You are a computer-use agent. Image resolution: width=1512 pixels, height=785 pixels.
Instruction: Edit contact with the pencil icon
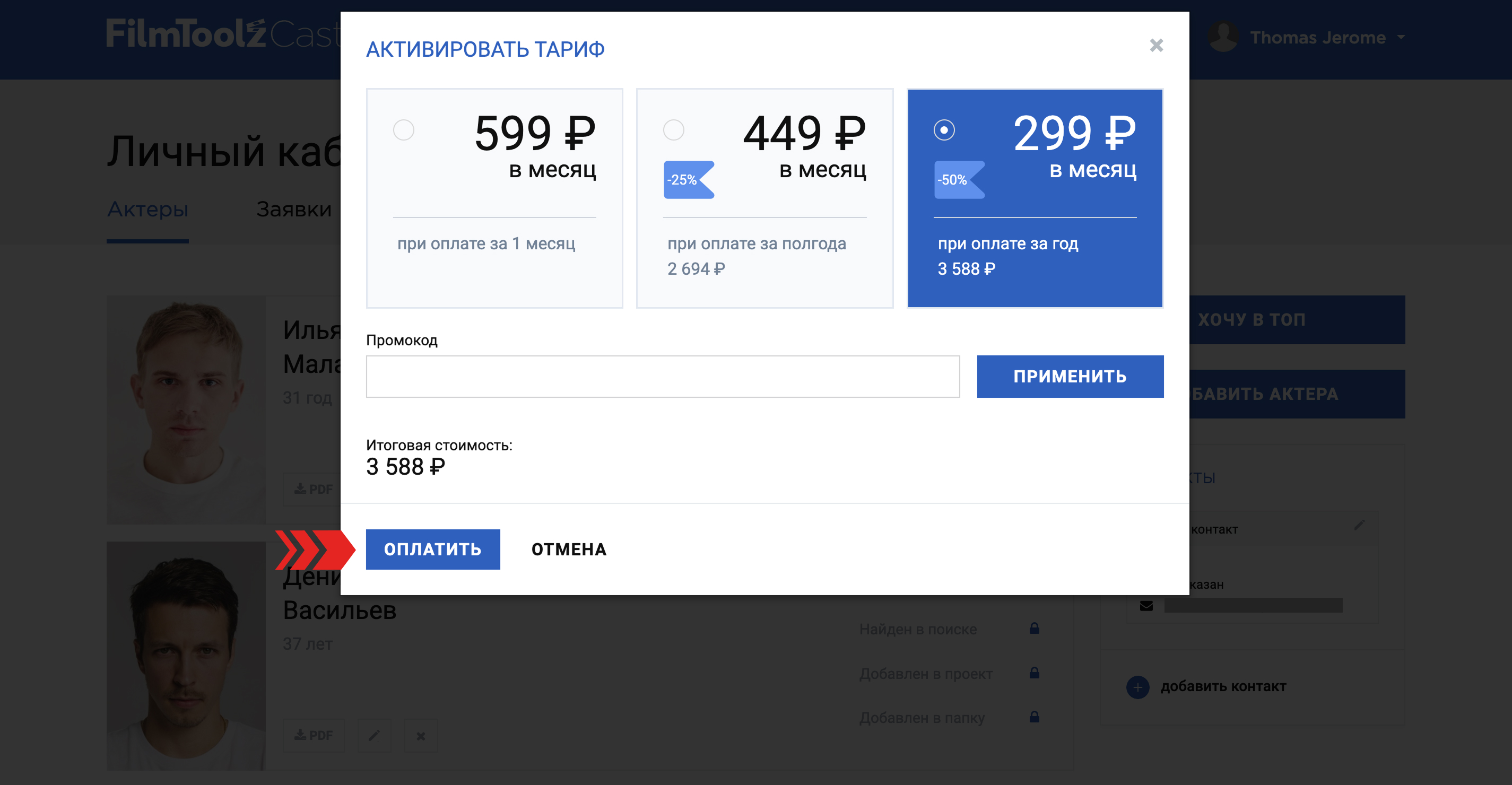(x=1359, y=525)
